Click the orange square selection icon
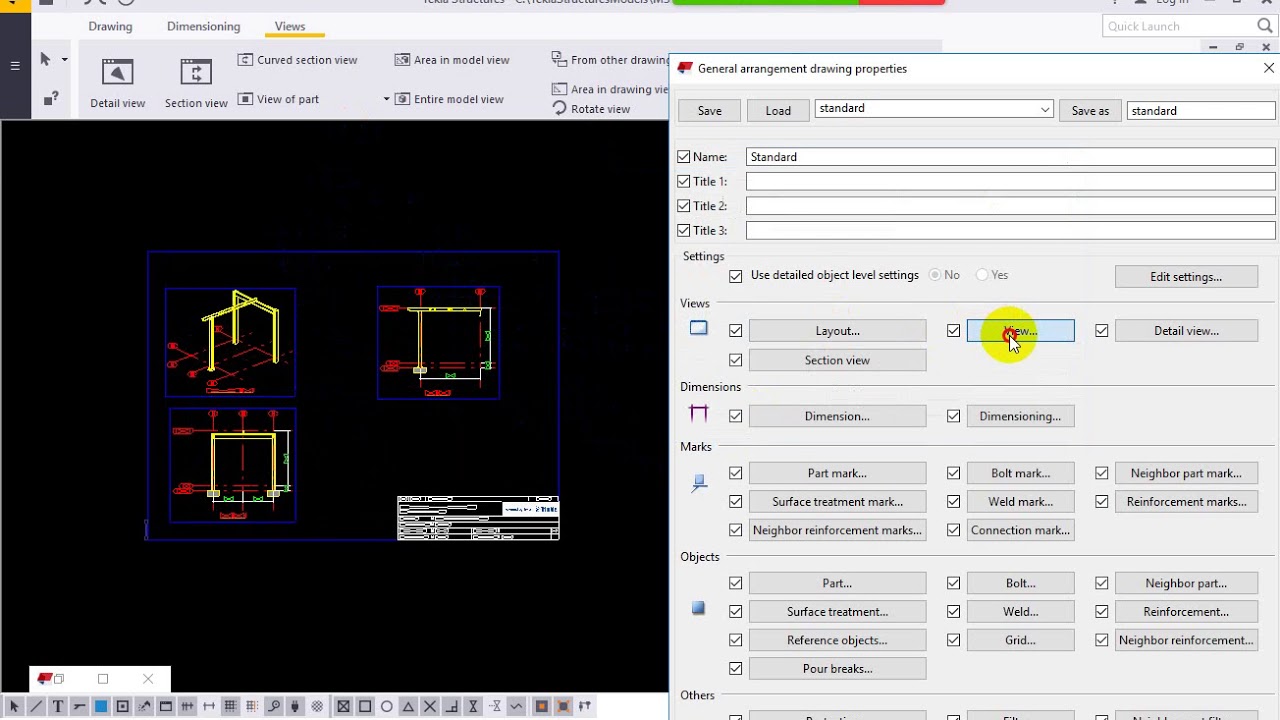The height and width of the screenshot is (720, 1280). [541, 706]
